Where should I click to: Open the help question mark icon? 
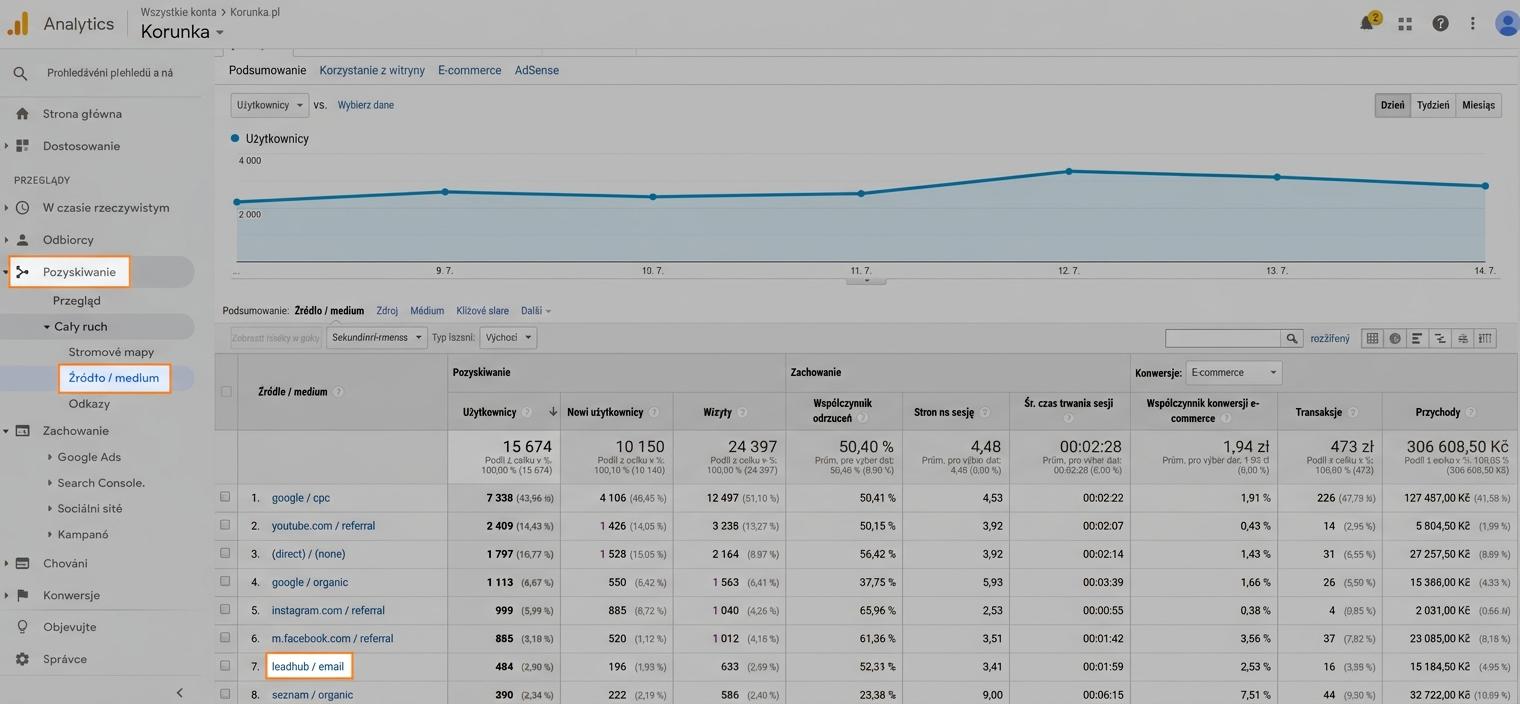point(1440,23)
